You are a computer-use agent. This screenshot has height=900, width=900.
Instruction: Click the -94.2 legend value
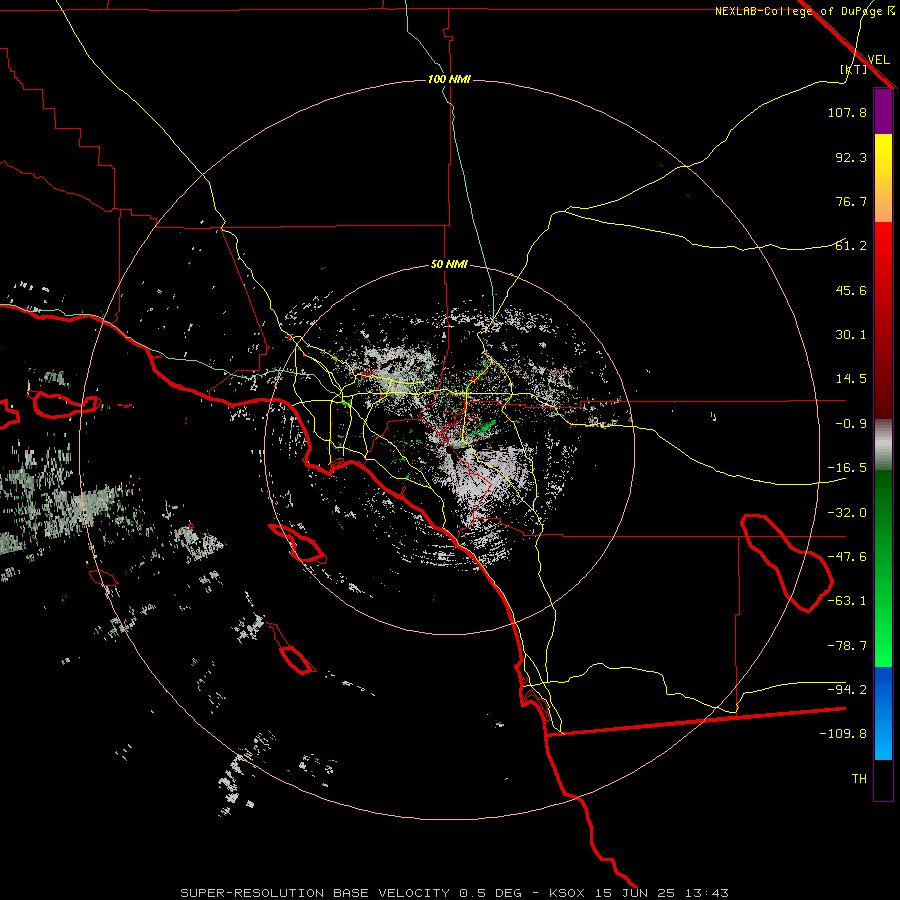tap(847, 690)
